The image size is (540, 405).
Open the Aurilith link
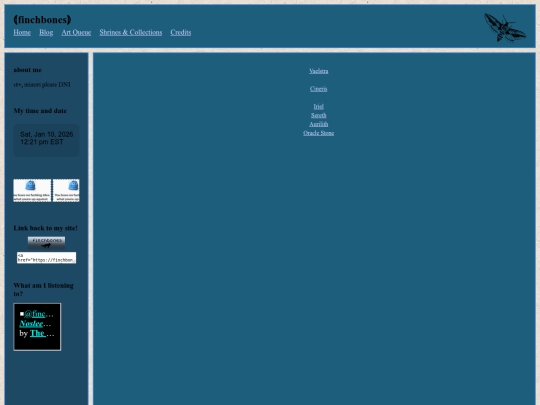[319, 124]
